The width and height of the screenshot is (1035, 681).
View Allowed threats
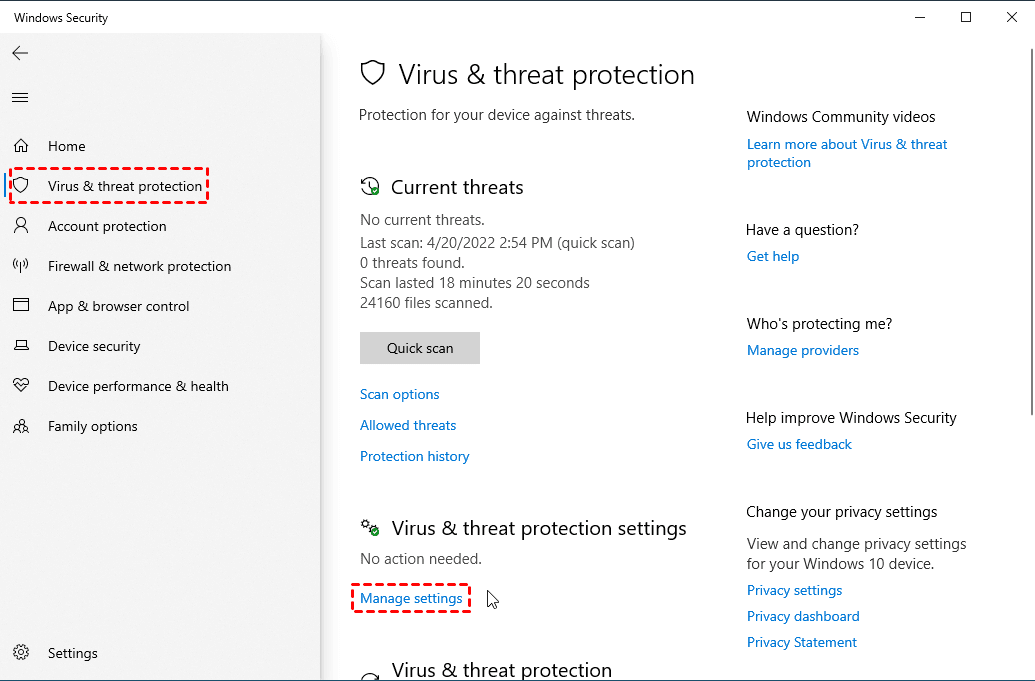[408, 425]
